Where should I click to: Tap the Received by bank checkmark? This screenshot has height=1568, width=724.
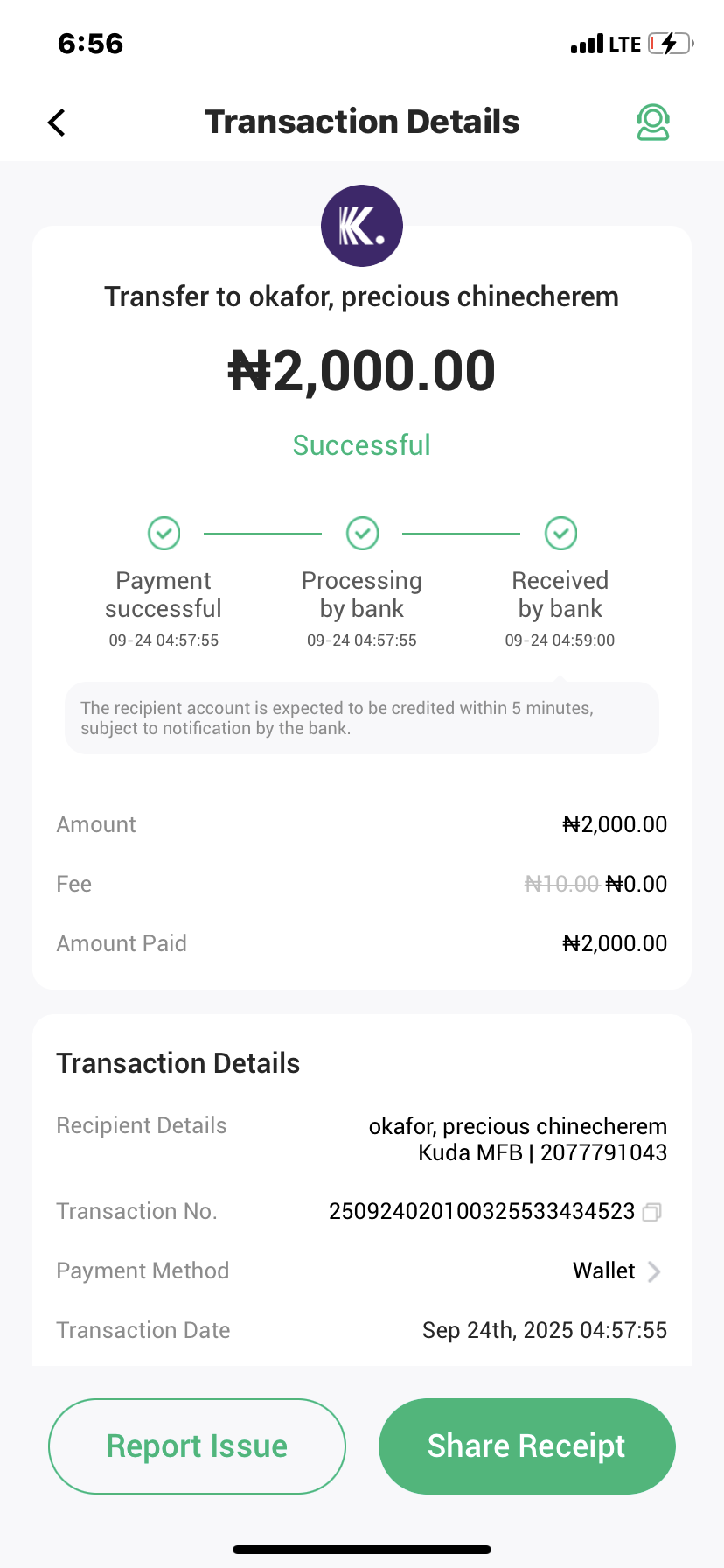point(560,533)
